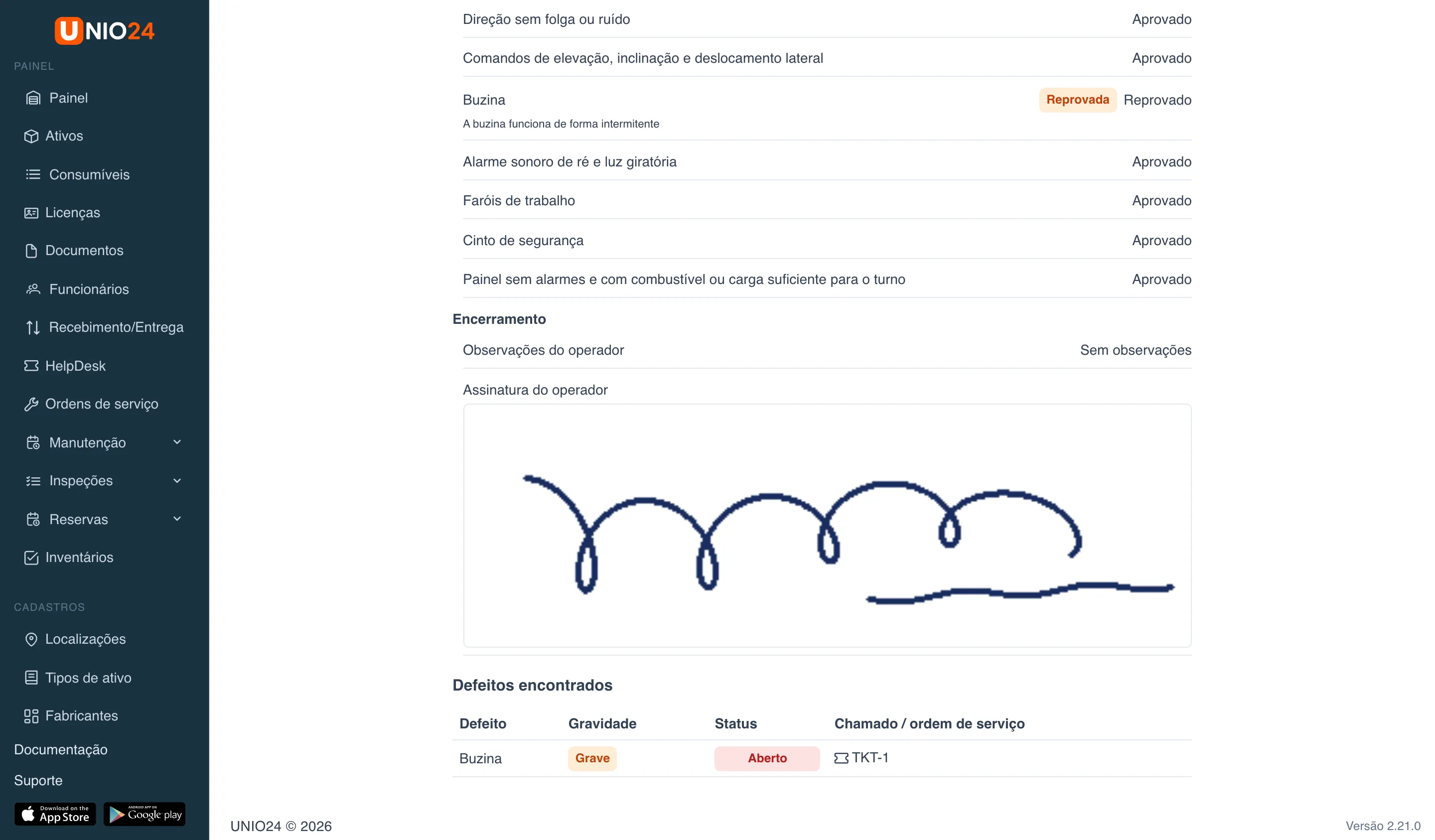
Task: Open Funcionários via its people icon
Action: 33,289
